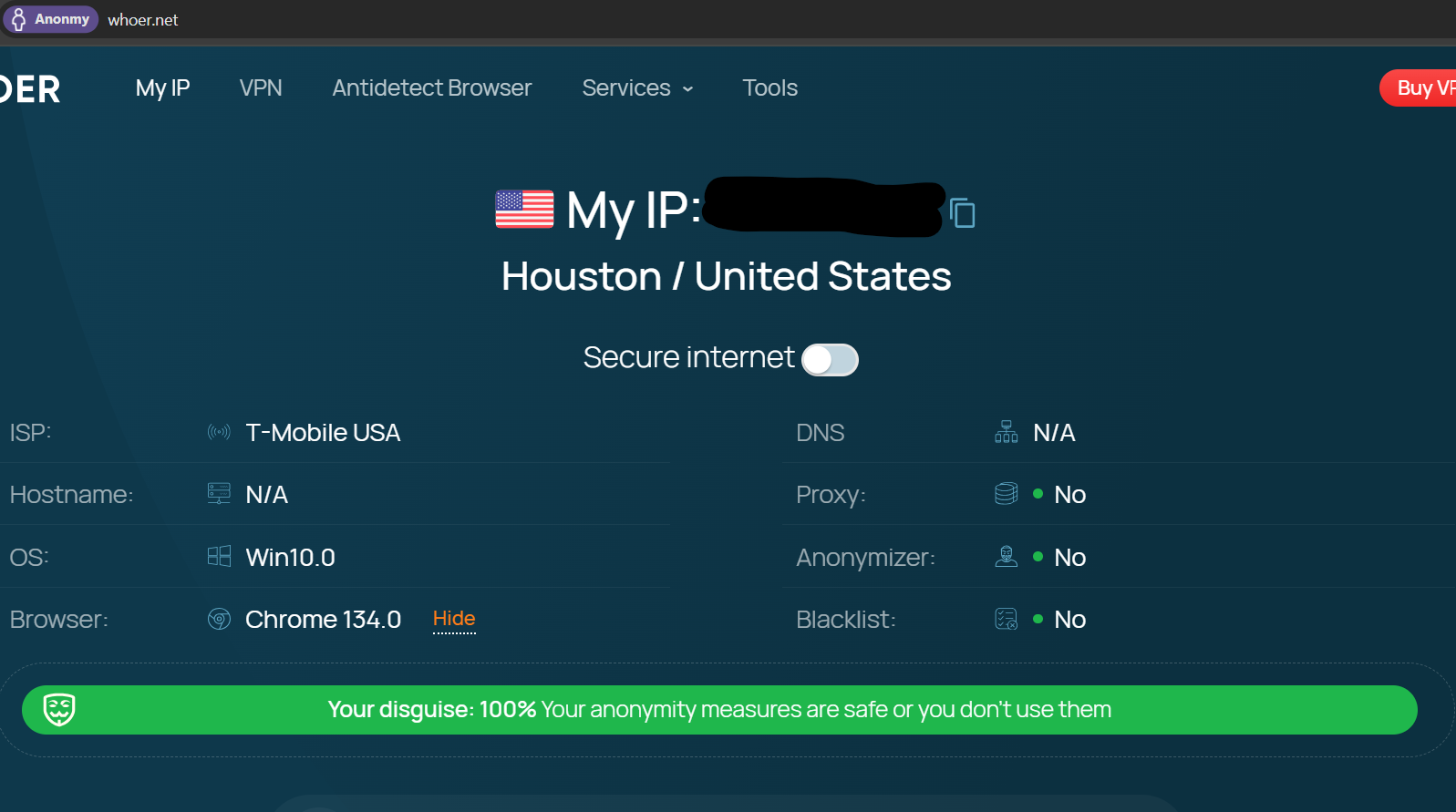Click the Hostname server icon
The height and width of the screenshot is (812, 1456).
pyautogui.click(x=219, y=494)
